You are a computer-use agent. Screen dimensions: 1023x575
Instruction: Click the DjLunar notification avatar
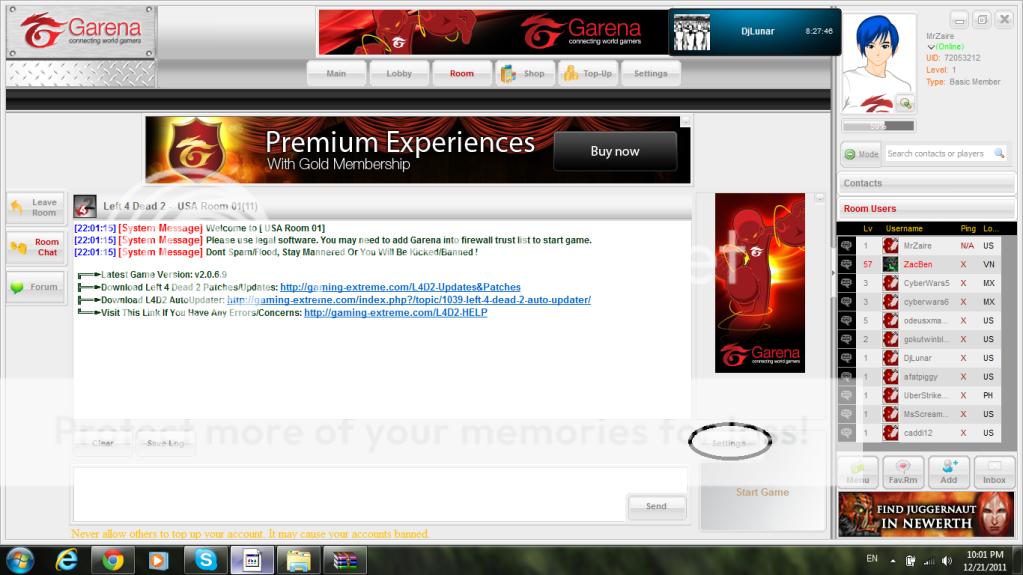(x=692, y=31)
